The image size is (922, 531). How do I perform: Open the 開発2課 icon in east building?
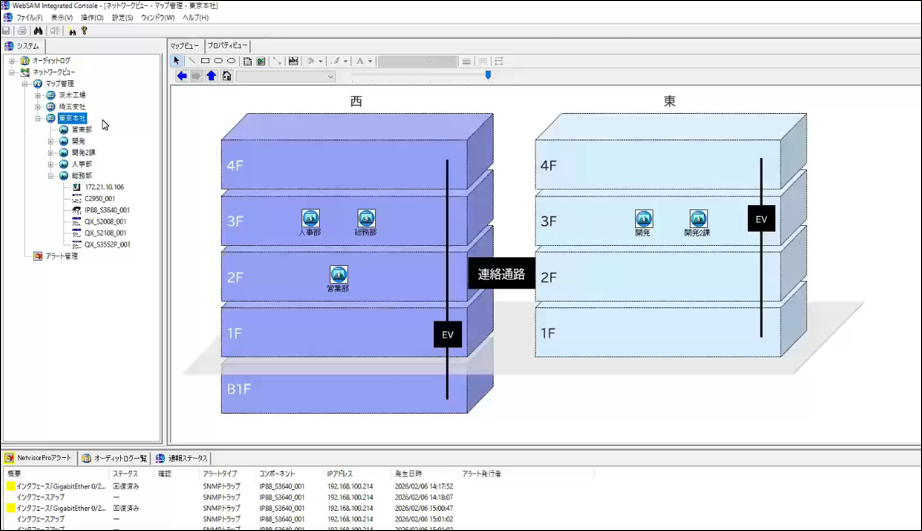pos(698,219)
